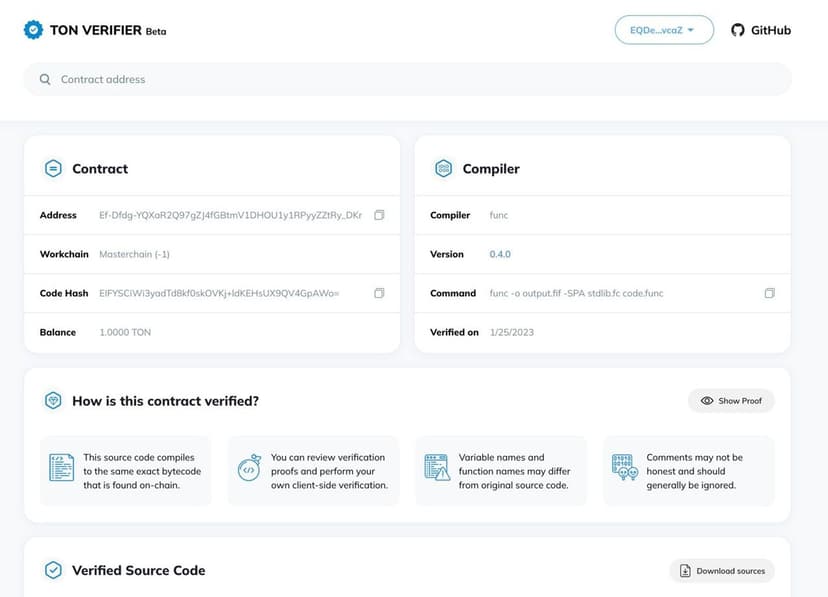Click the Verified Source Code checkmark icon
The image size is (828, 597).
tap(53, 571)
